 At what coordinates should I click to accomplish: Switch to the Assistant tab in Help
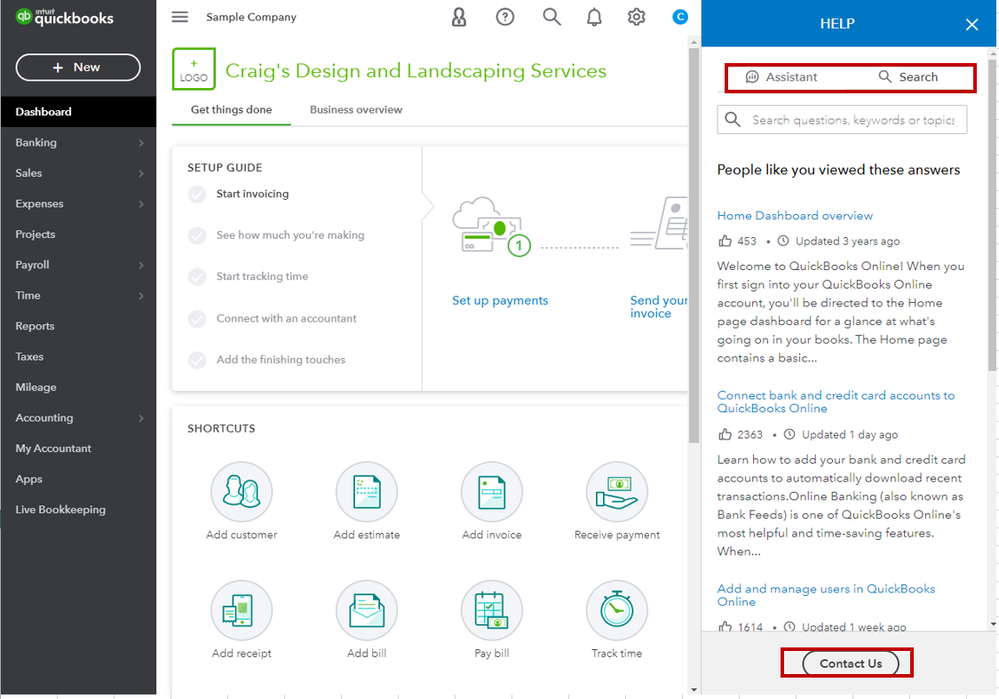pyautogui.click(x=781, y=77)
